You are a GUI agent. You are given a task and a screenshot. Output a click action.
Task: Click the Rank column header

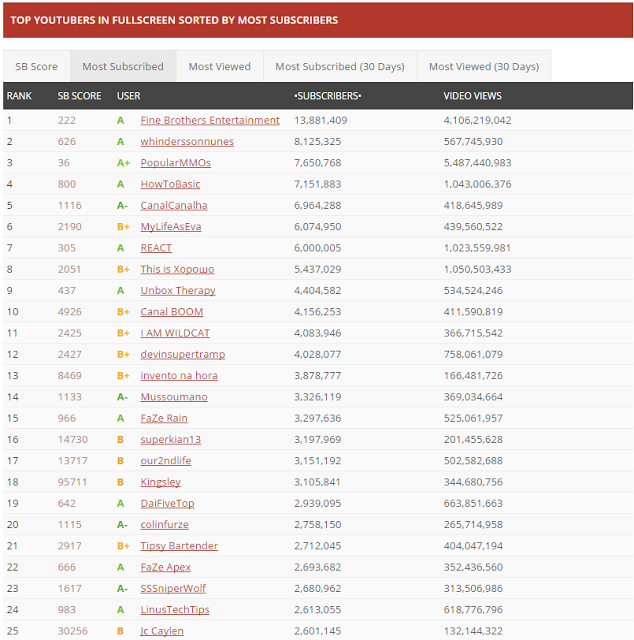tap(19, 96)
